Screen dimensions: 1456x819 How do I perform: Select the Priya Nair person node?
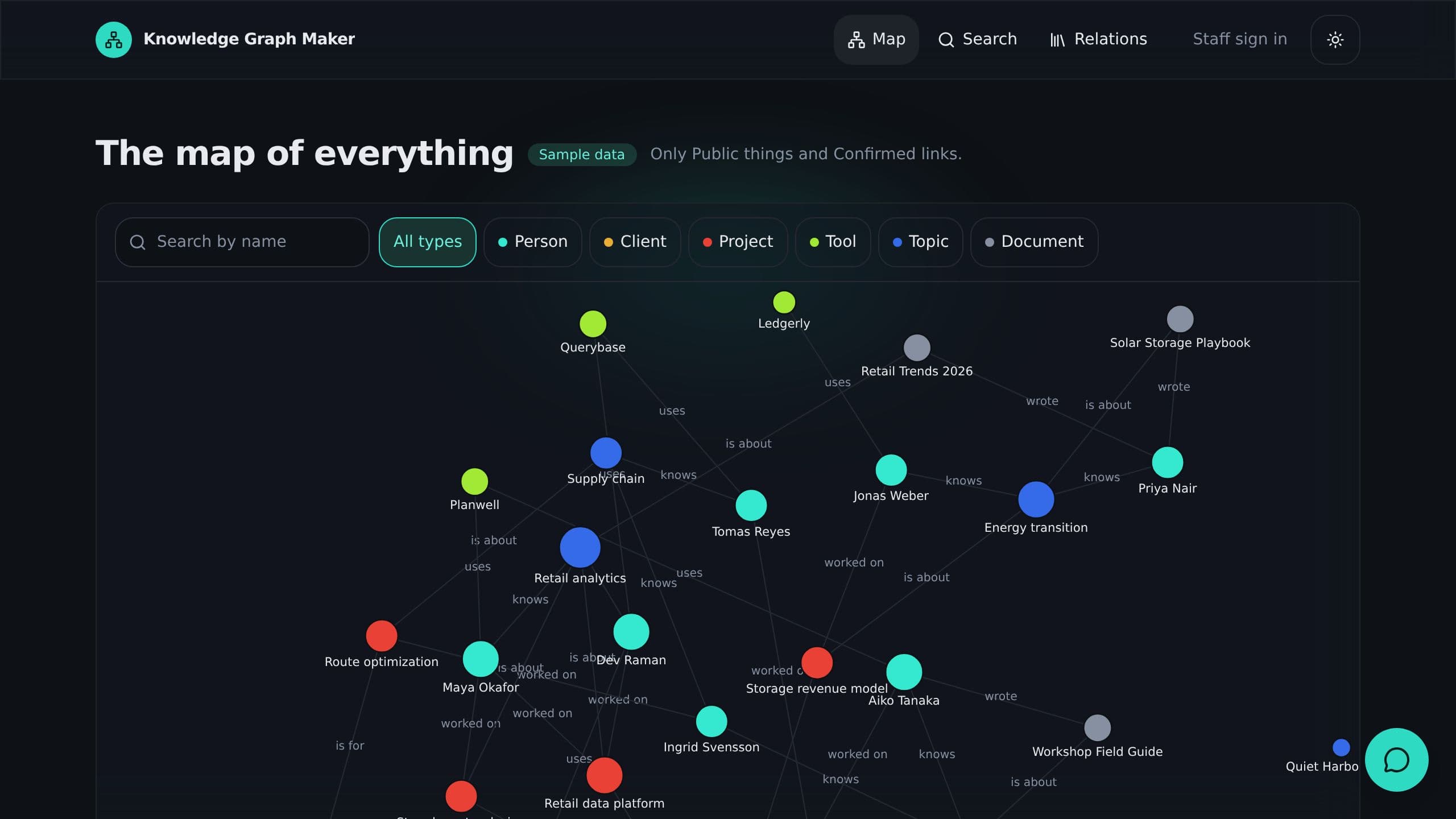coord(1167,462)
